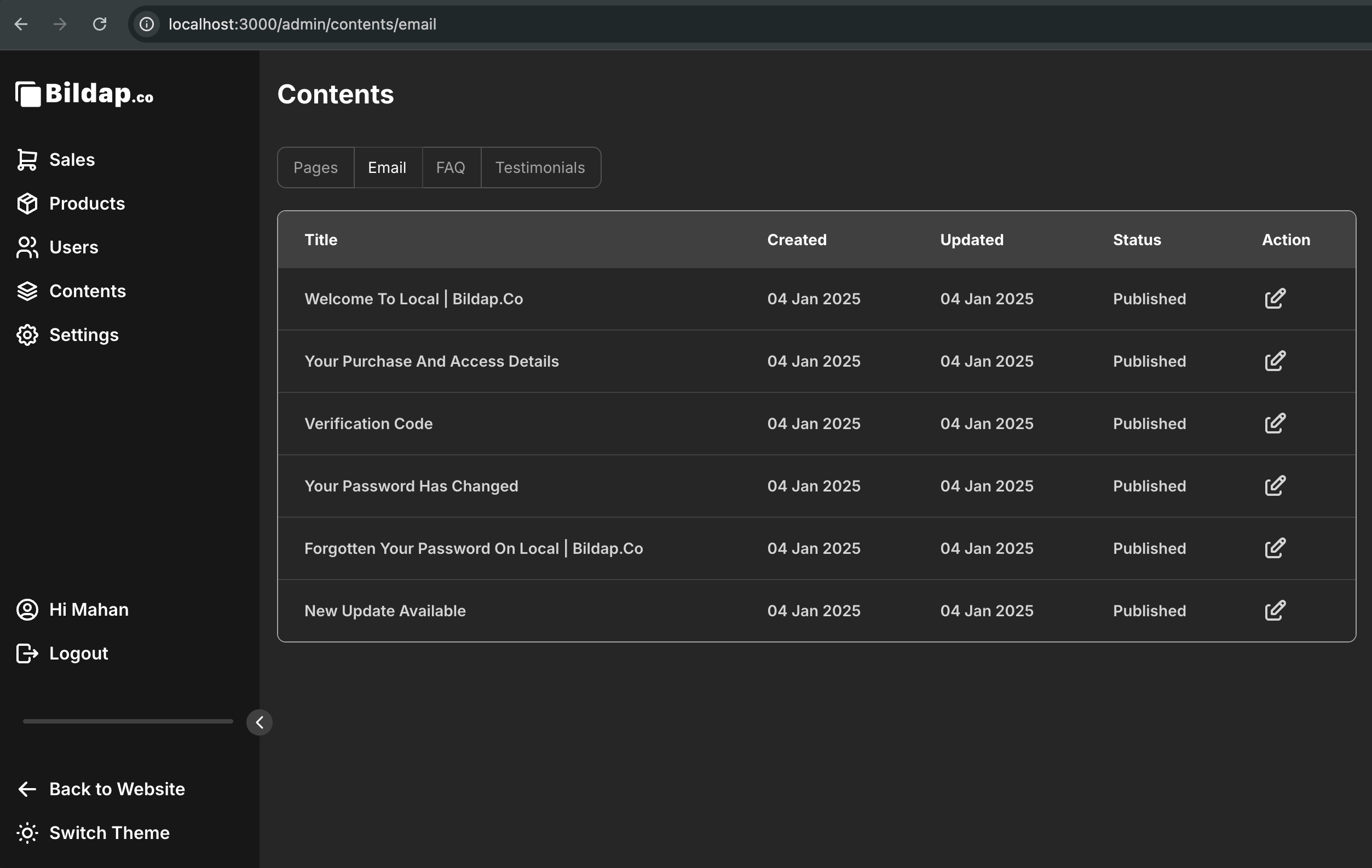Click Updated date in Your Password Has Changed row
Screen dimensions: 1372x868
(986, 486)
